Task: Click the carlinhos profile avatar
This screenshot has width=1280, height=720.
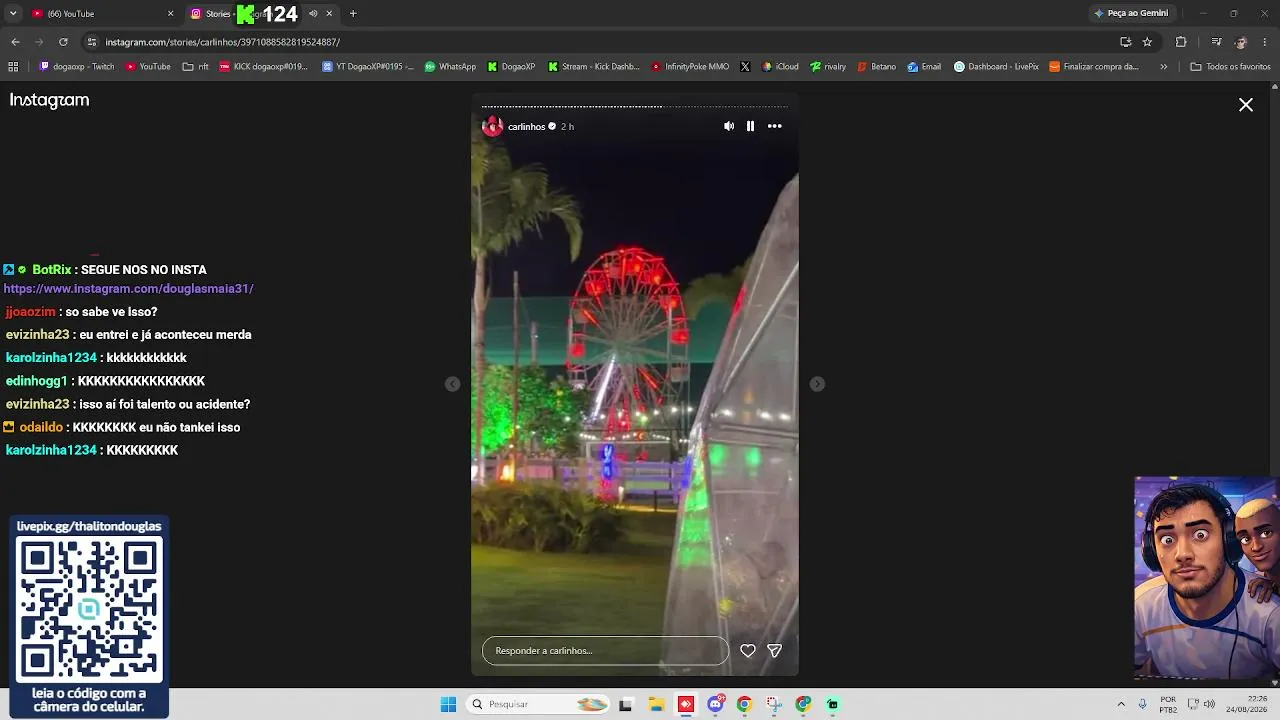Action: point(492,126)
